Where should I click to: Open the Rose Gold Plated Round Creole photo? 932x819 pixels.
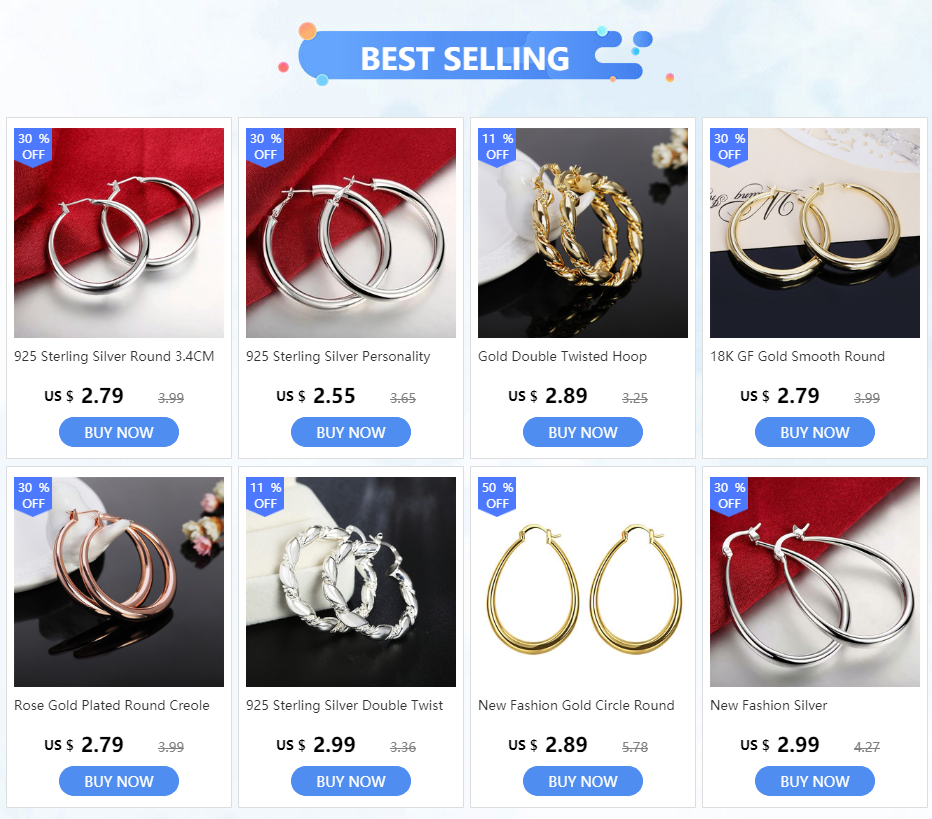(x=119, y=582)
